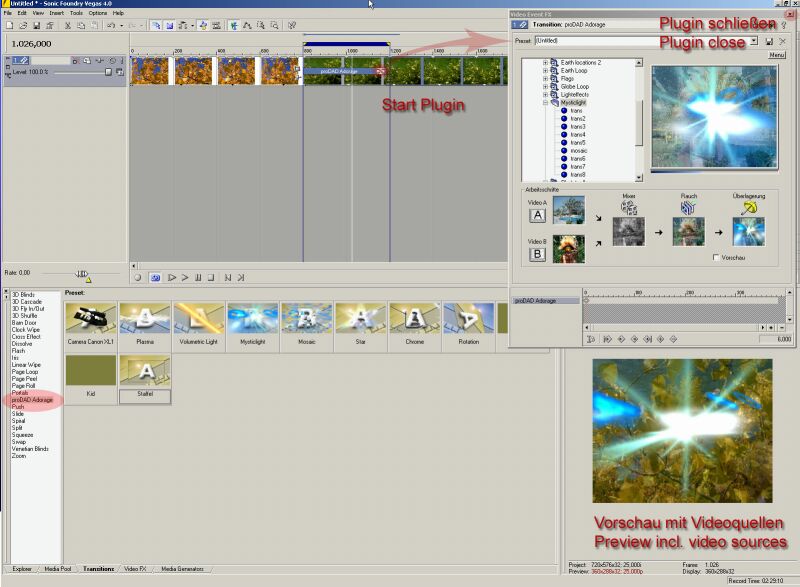
Task: Toggle the Enable Snapping toolbar icon
Action: click(x=156, y=25)
